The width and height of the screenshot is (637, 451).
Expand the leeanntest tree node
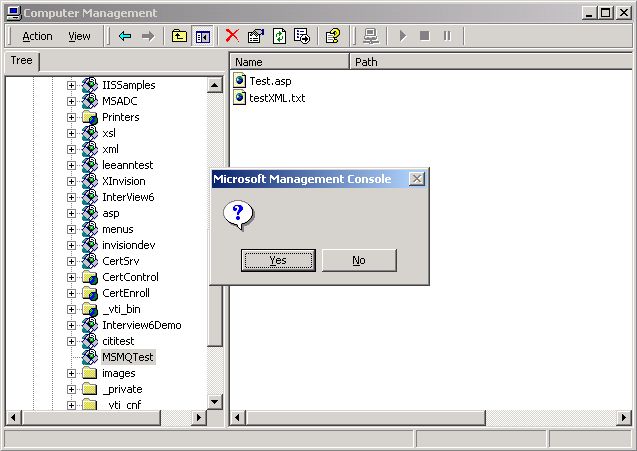click(x=71, y=165)
